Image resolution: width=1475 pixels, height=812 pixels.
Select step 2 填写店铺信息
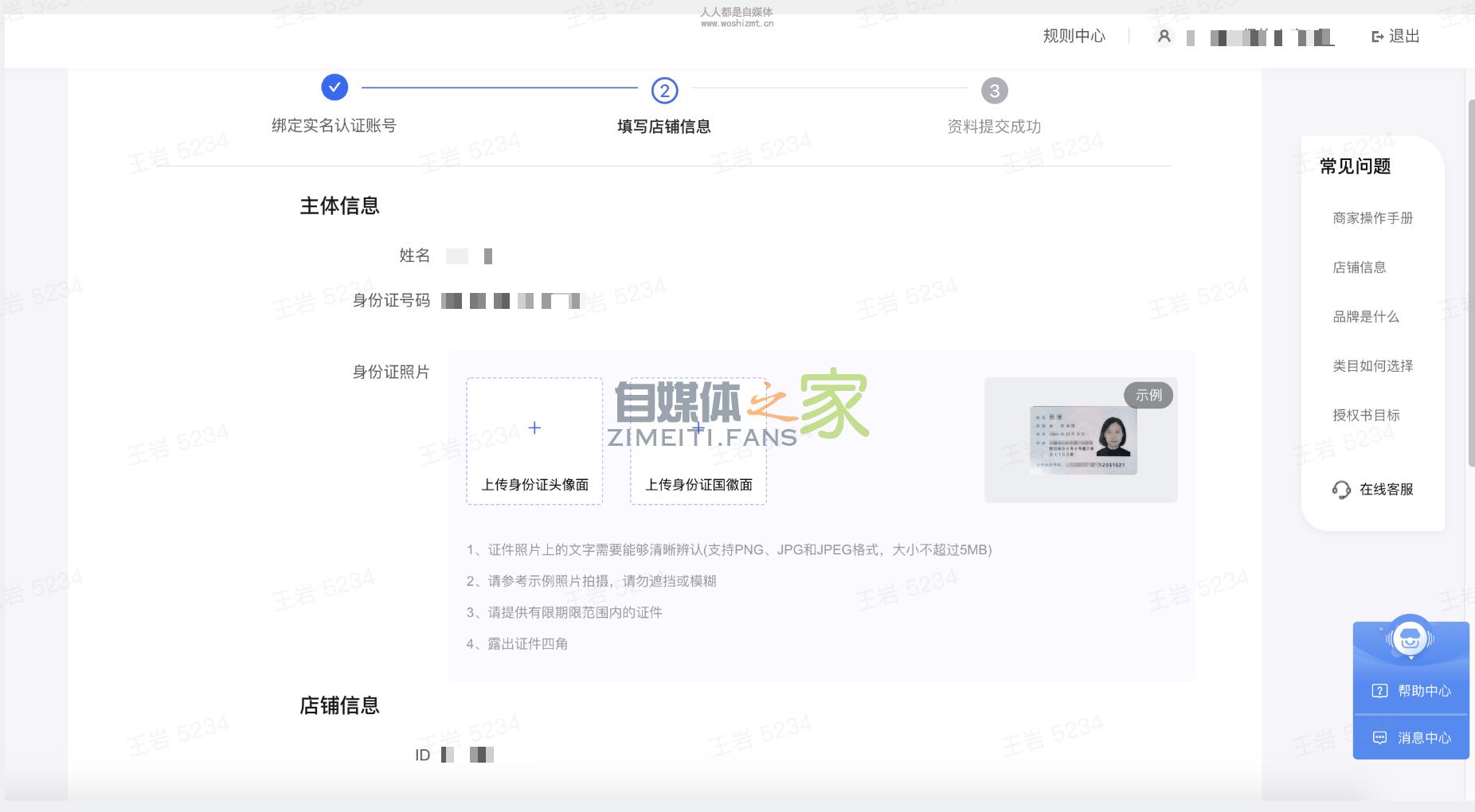click(664, 91)
